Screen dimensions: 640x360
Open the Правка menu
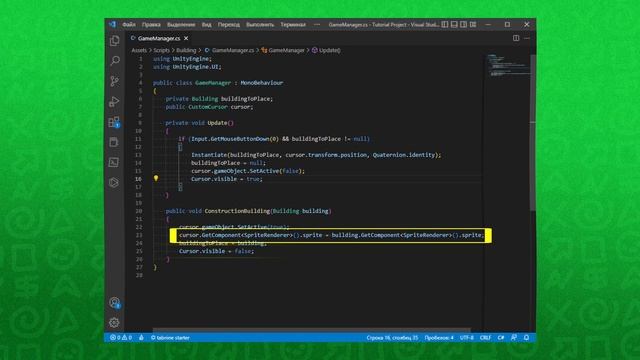click(151, 24)
